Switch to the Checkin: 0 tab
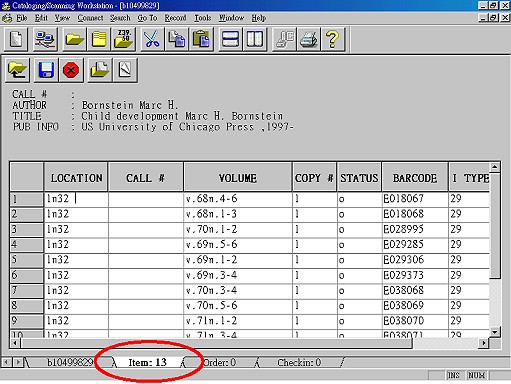The width and height of the screenshot is (511, 384). pos(299,362)
